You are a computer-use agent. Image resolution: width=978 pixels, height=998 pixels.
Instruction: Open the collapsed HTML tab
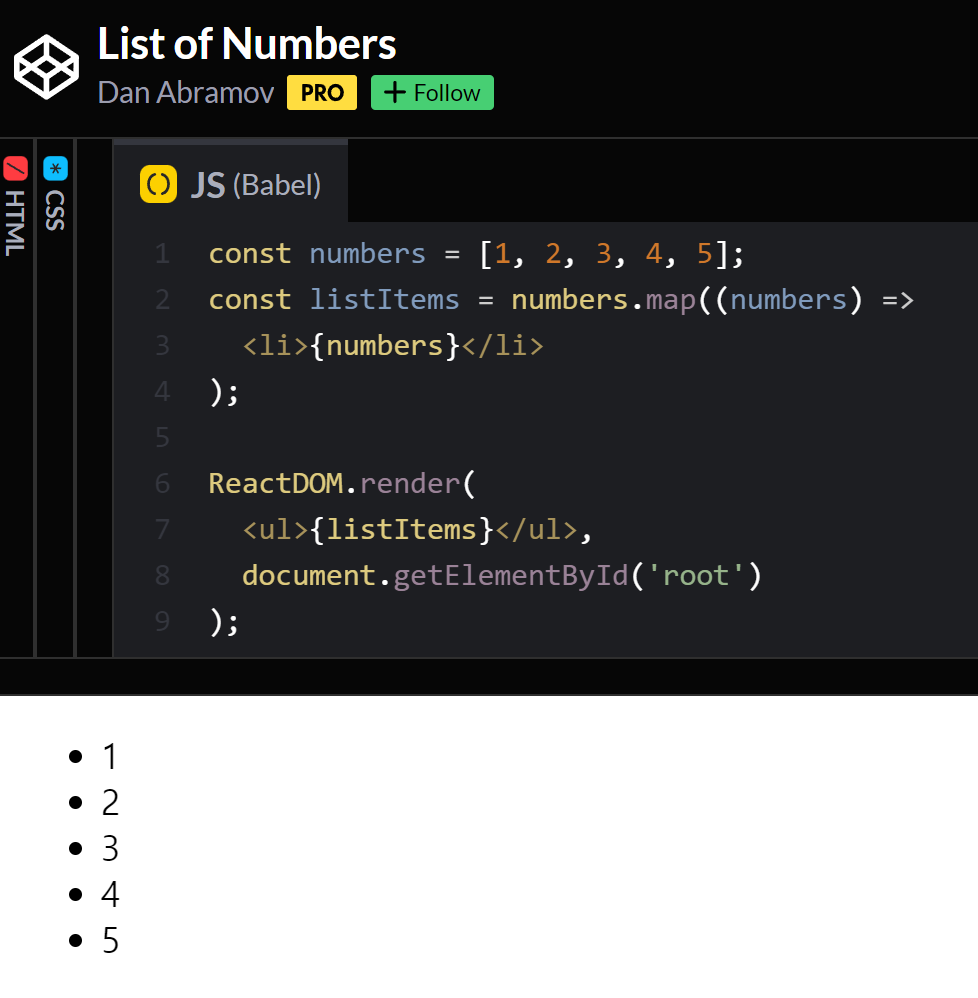(15, 206)
